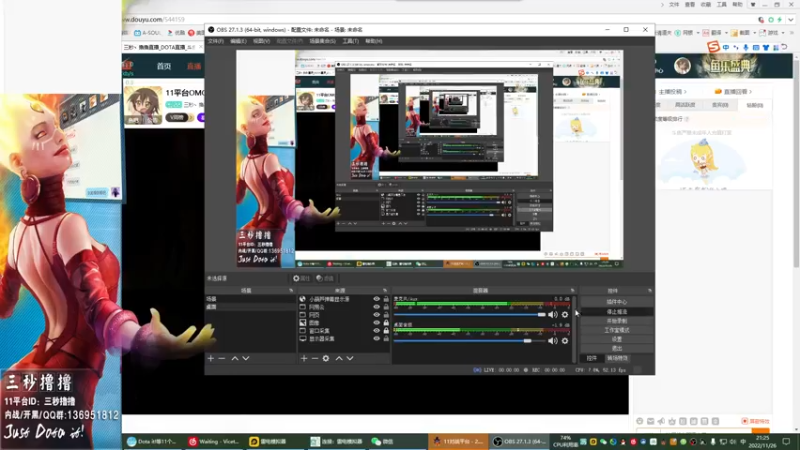Click 退出 button in OBS controls

point(616,348)
